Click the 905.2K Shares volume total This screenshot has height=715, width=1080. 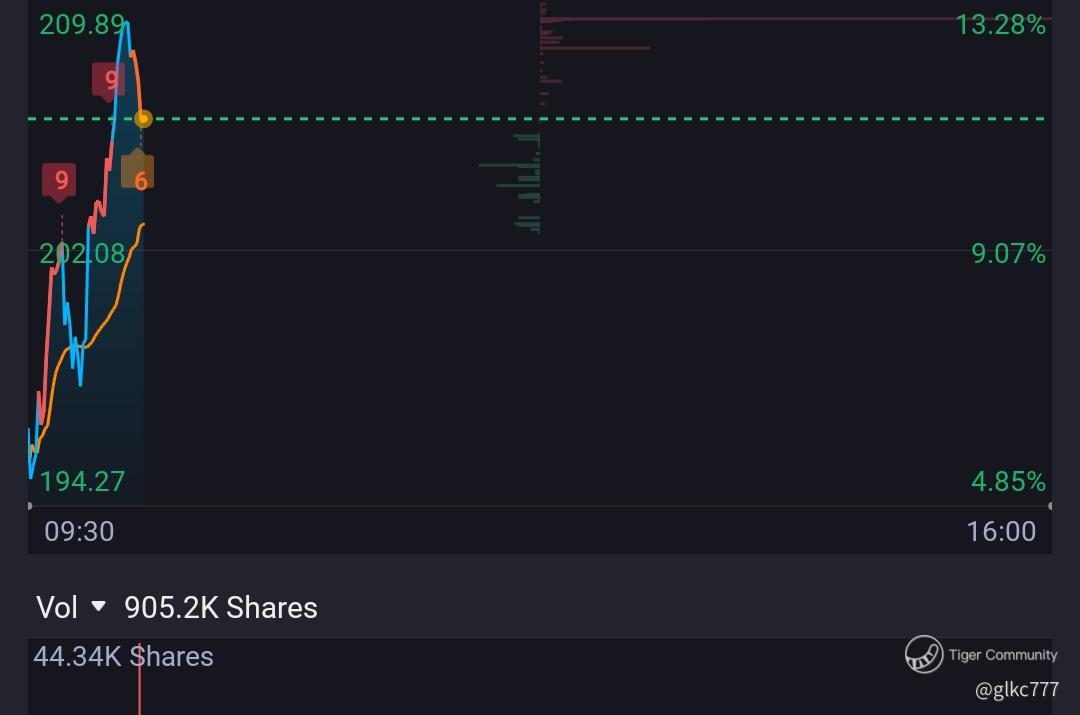point(221,607)
